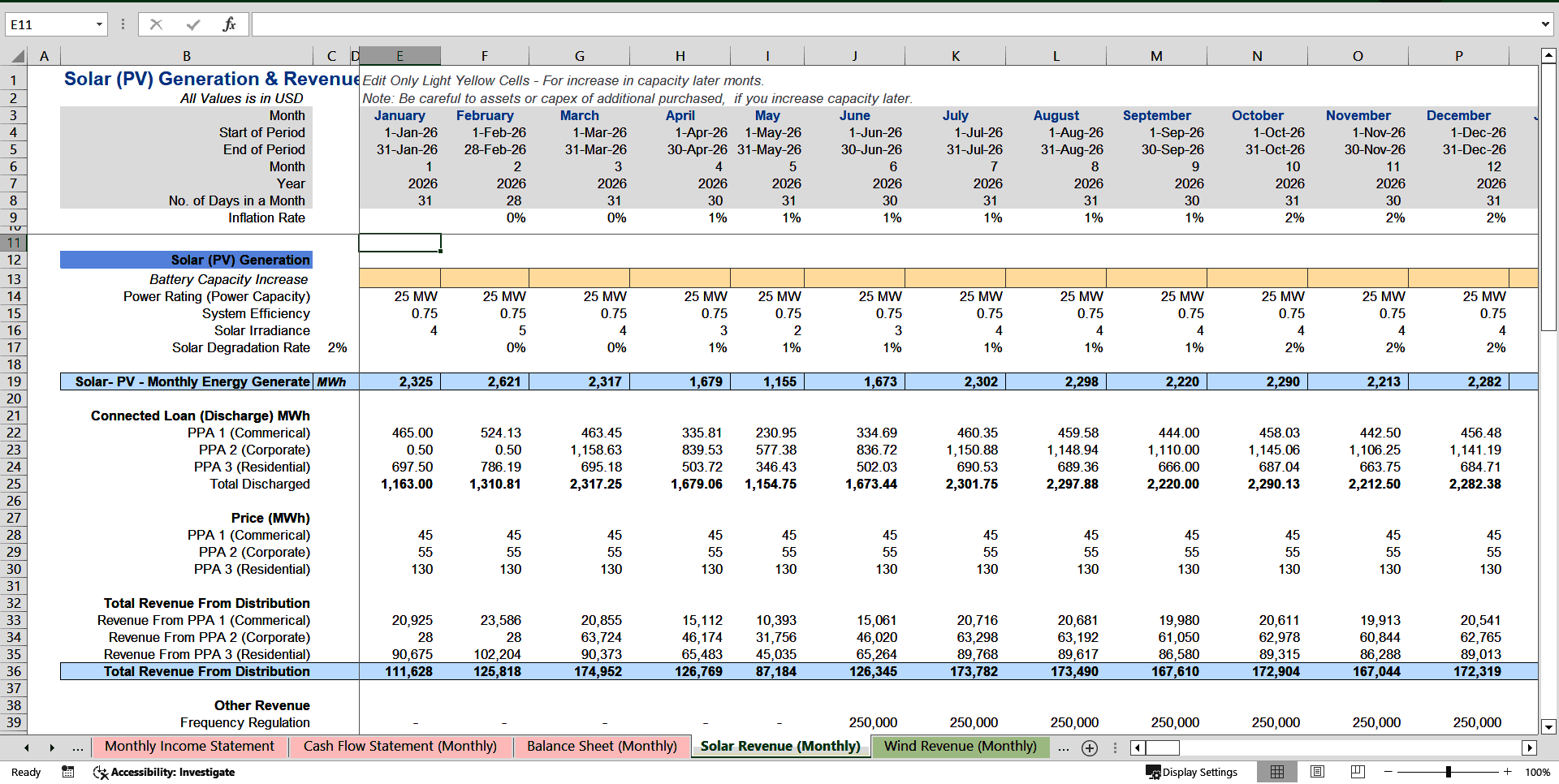Select February Solar Irradiance value 5
Screen dimensions: 1559x784
coord(485,330)
